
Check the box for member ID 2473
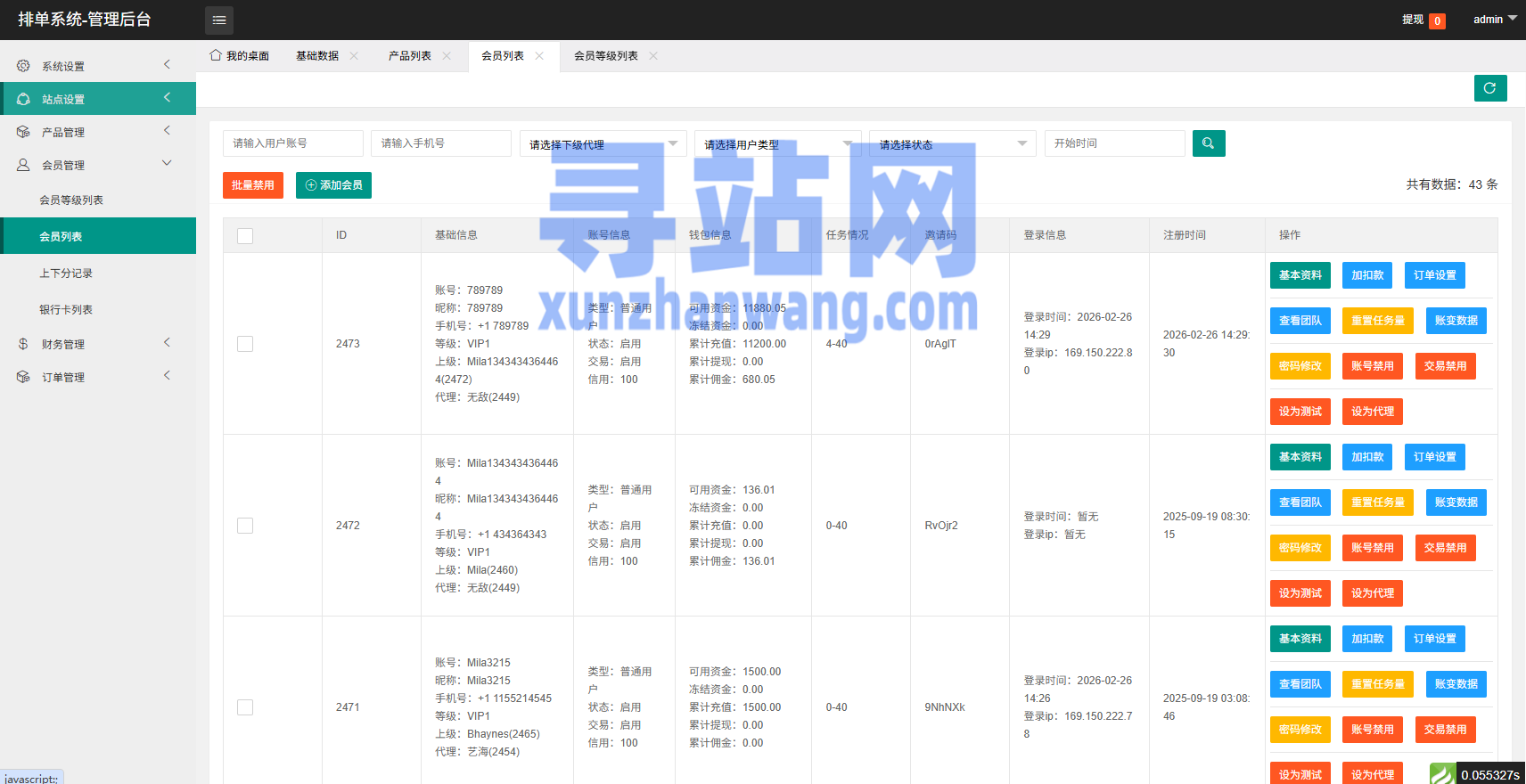coord(245,344)
